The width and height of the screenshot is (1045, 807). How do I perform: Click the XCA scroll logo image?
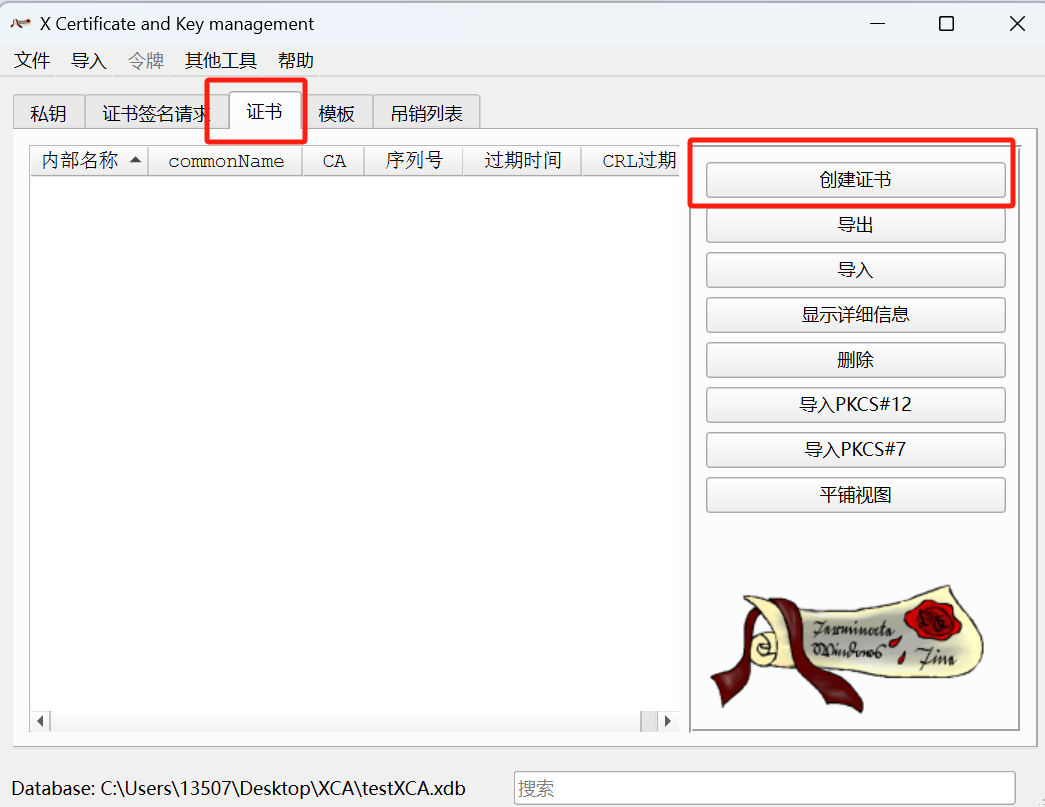pos(846,648)
